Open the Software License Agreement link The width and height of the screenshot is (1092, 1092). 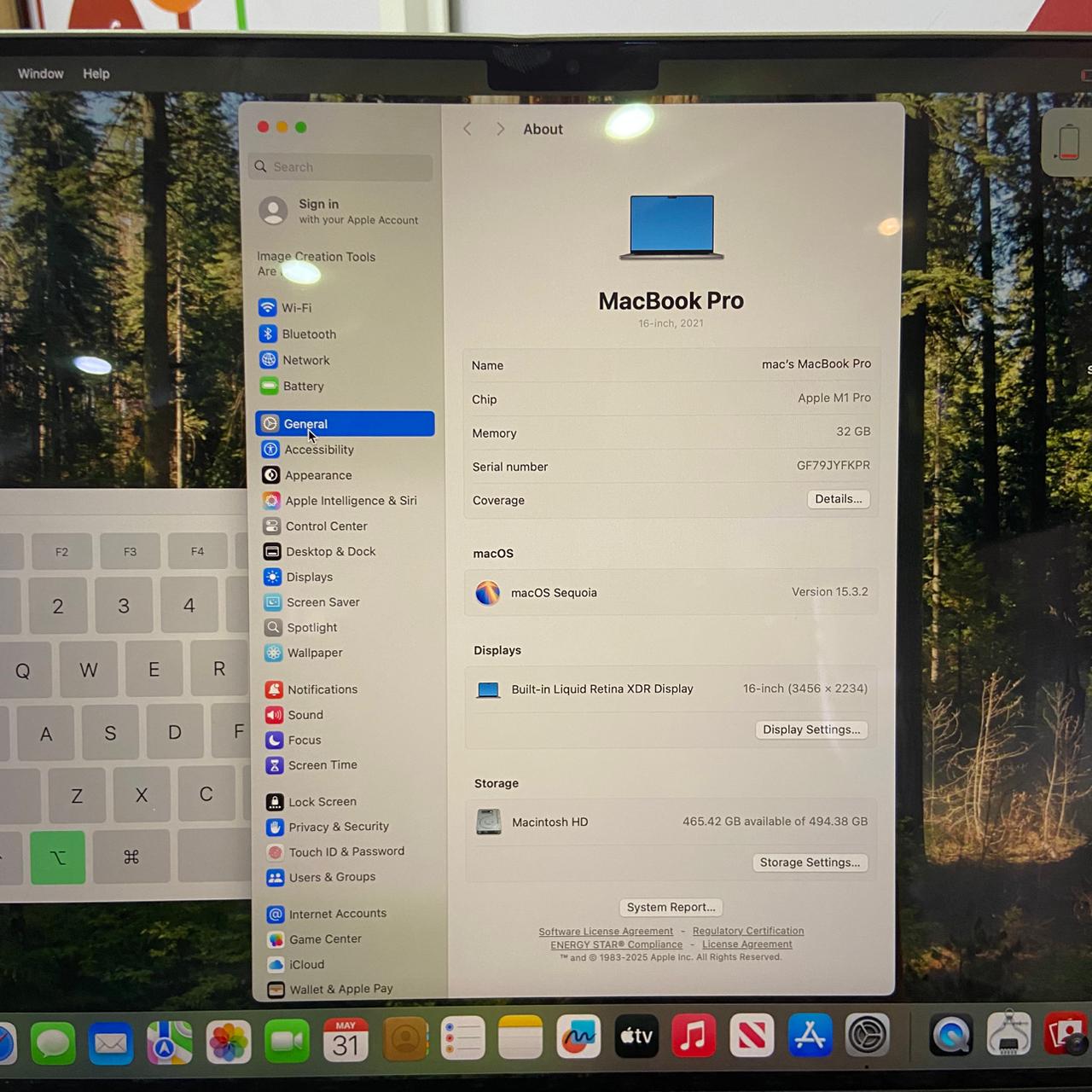click(606, 932)
